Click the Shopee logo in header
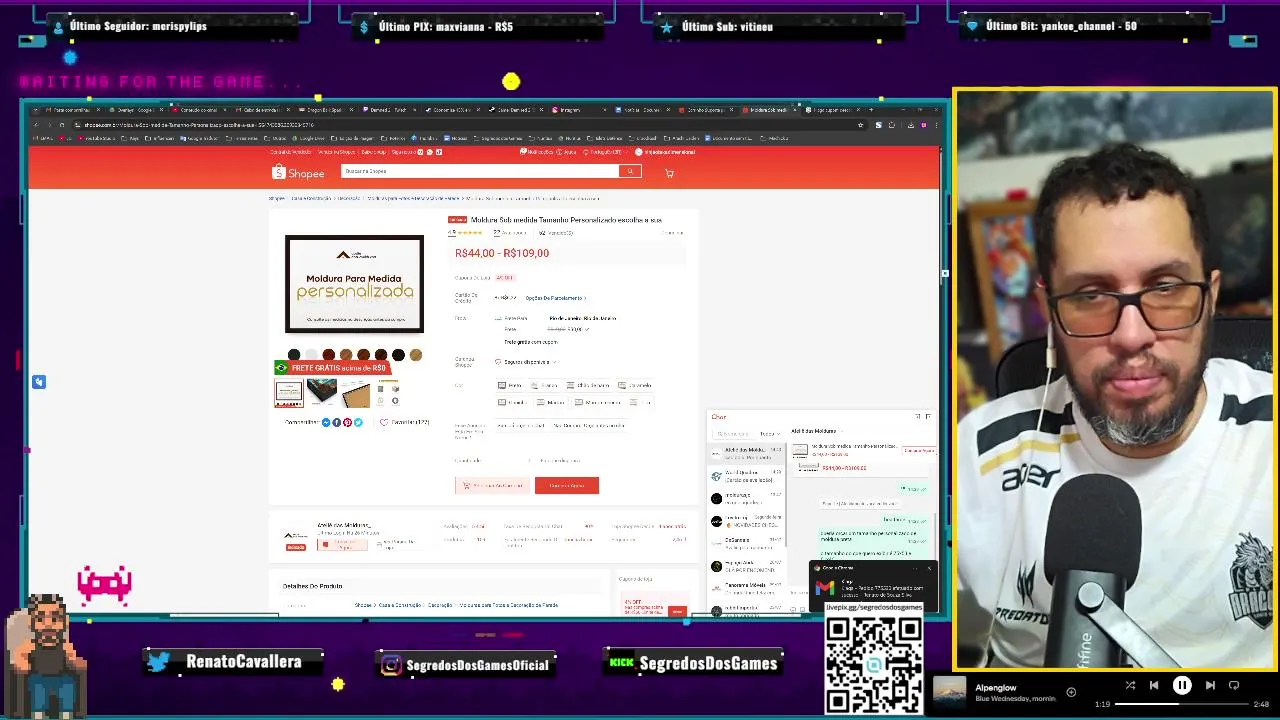 pos(298,172)
